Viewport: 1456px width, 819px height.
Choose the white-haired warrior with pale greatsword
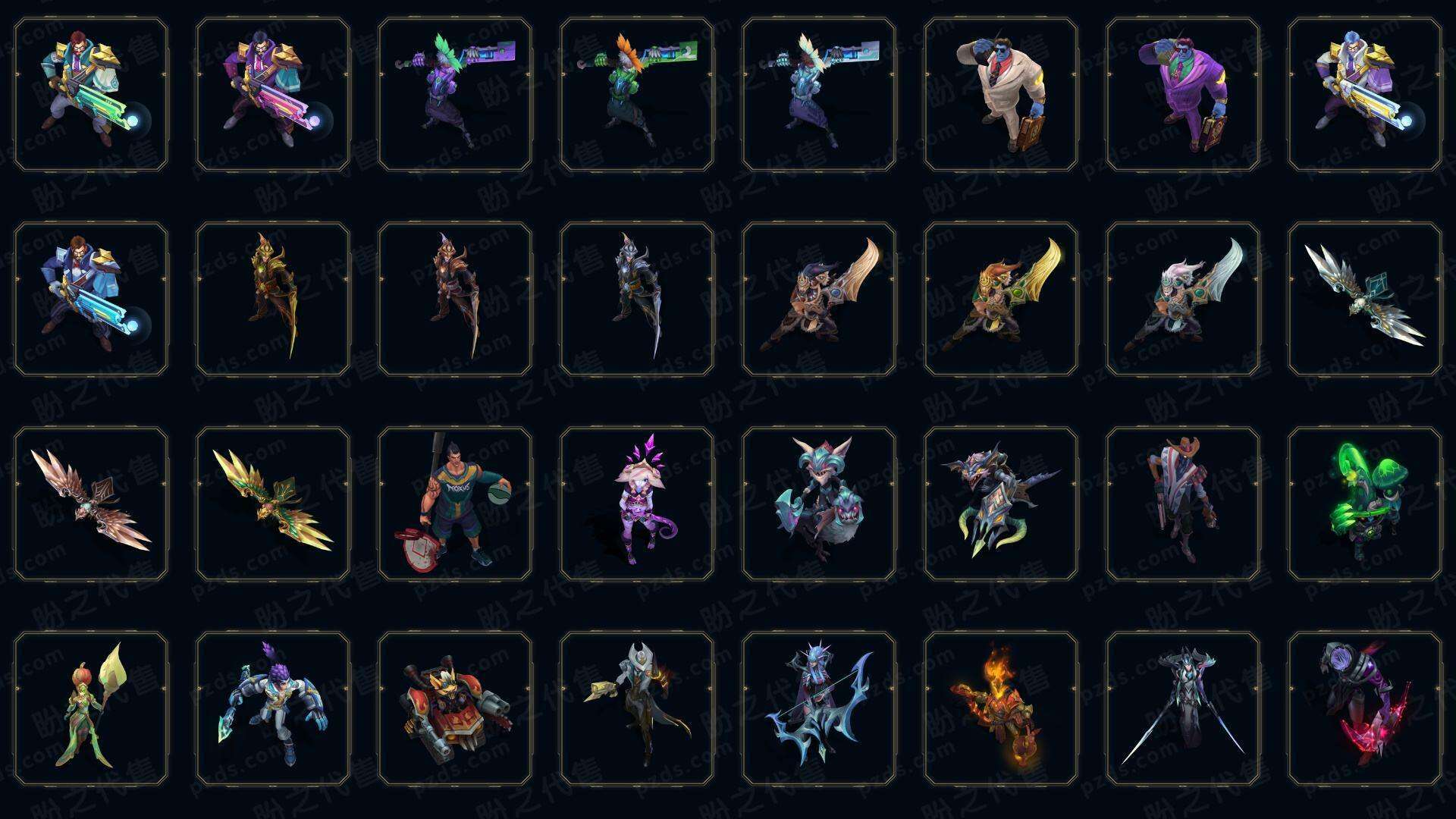[x=1183, y=299]
